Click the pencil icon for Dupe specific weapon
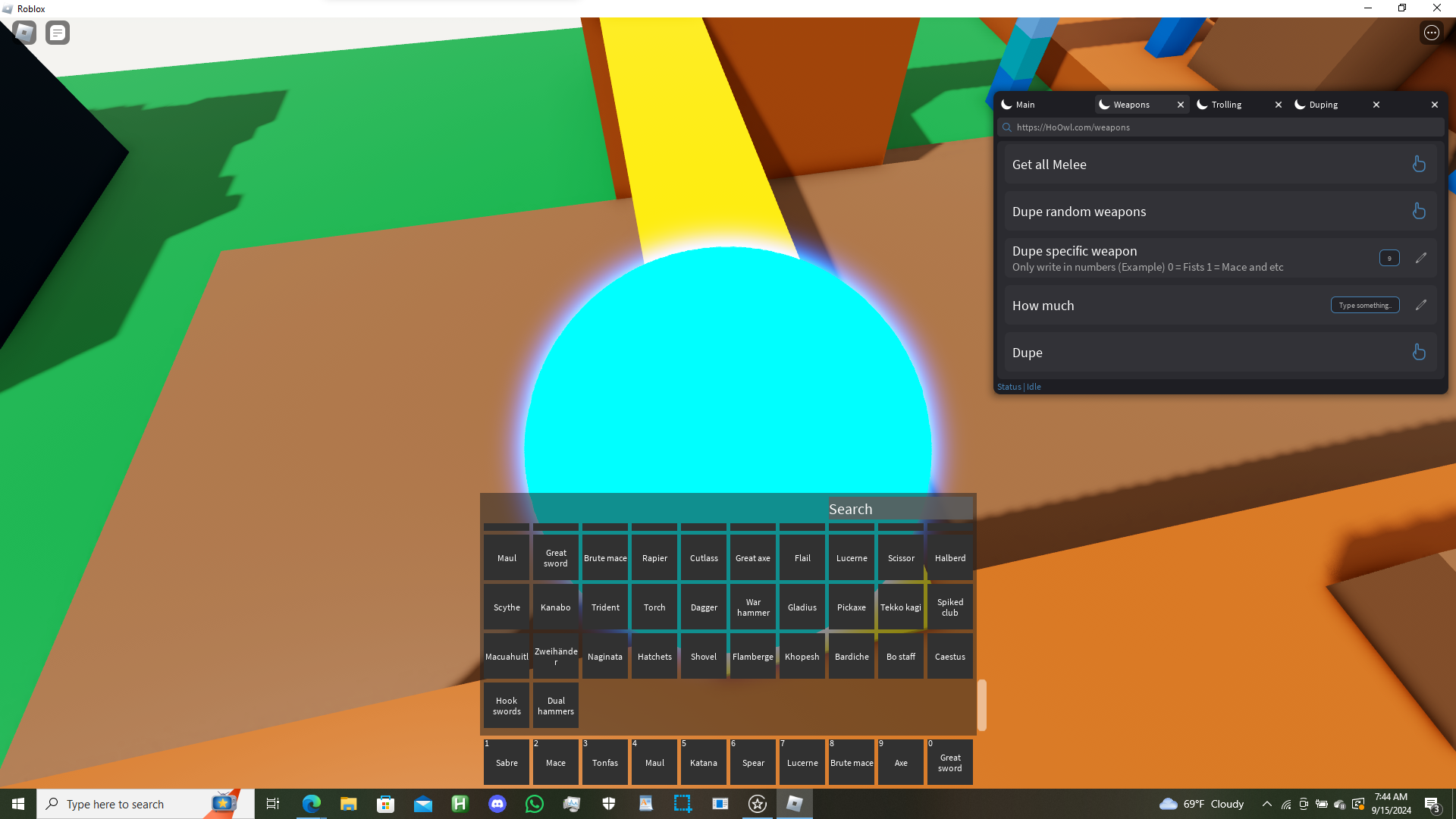This screenshot has height=819, width=1456. [1421, 258]
